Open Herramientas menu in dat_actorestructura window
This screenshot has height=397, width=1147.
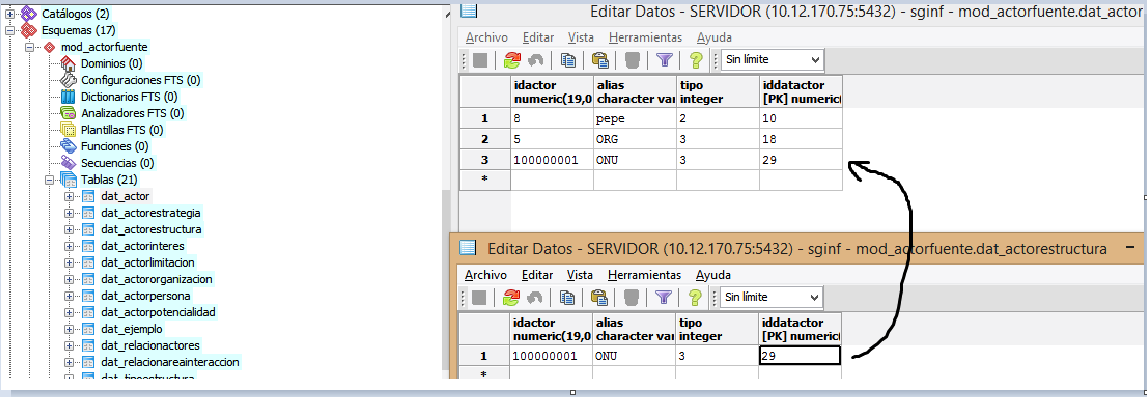(x=644, y=275)
